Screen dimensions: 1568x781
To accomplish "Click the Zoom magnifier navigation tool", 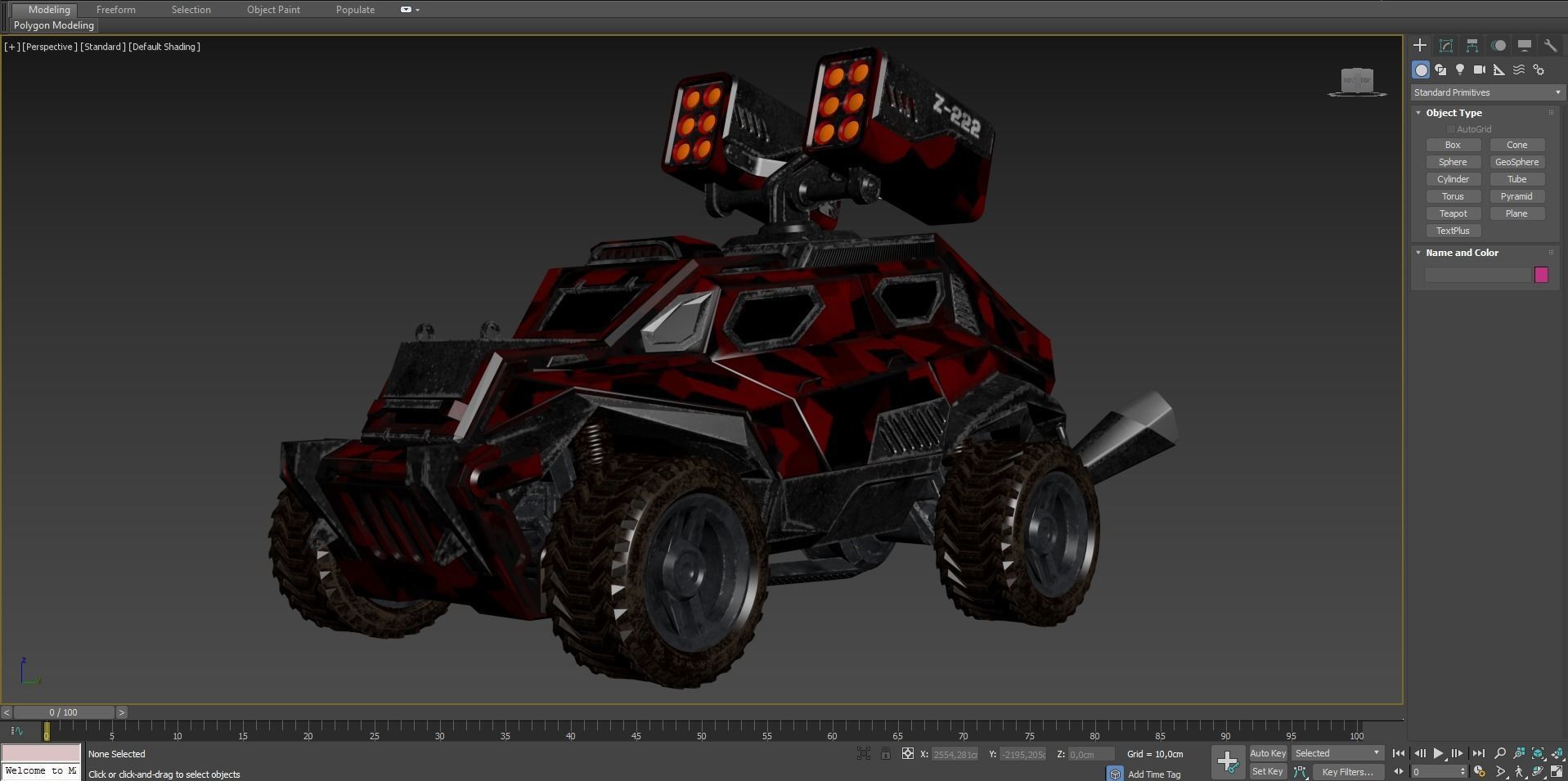I will point(1500,754).
